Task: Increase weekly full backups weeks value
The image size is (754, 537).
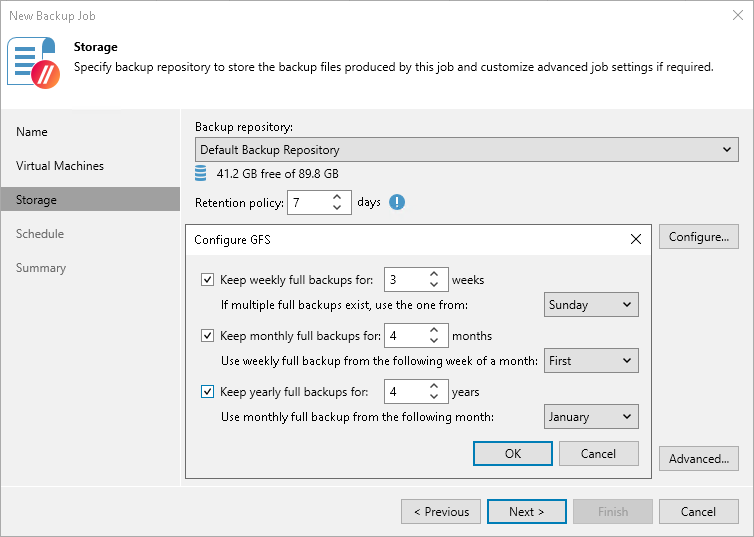Action: (x=434, y=274)
